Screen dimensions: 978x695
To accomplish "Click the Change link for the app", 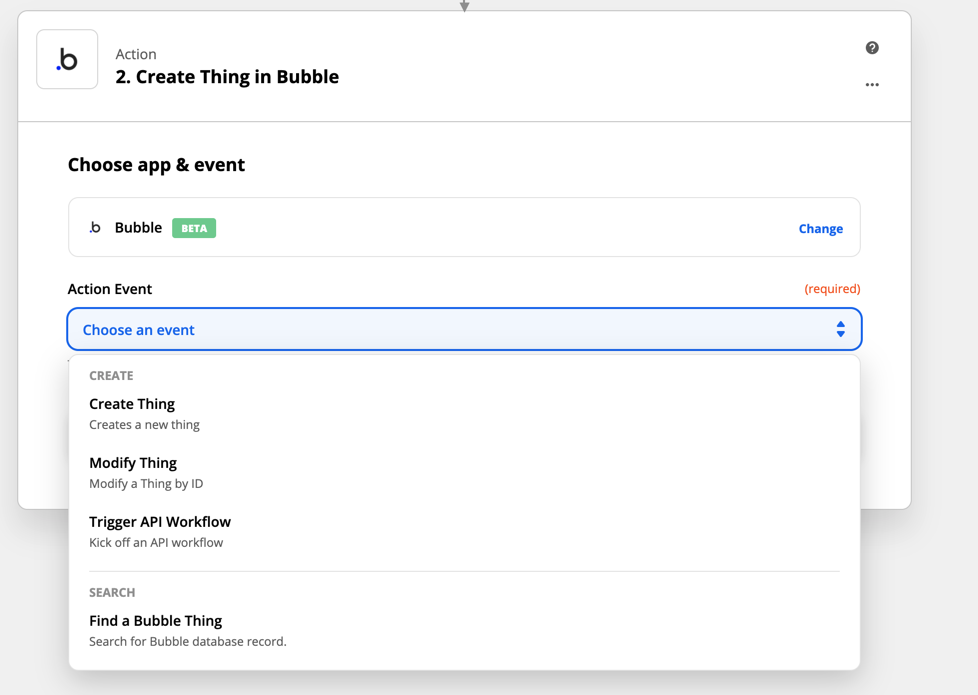I will click(821, 228).
